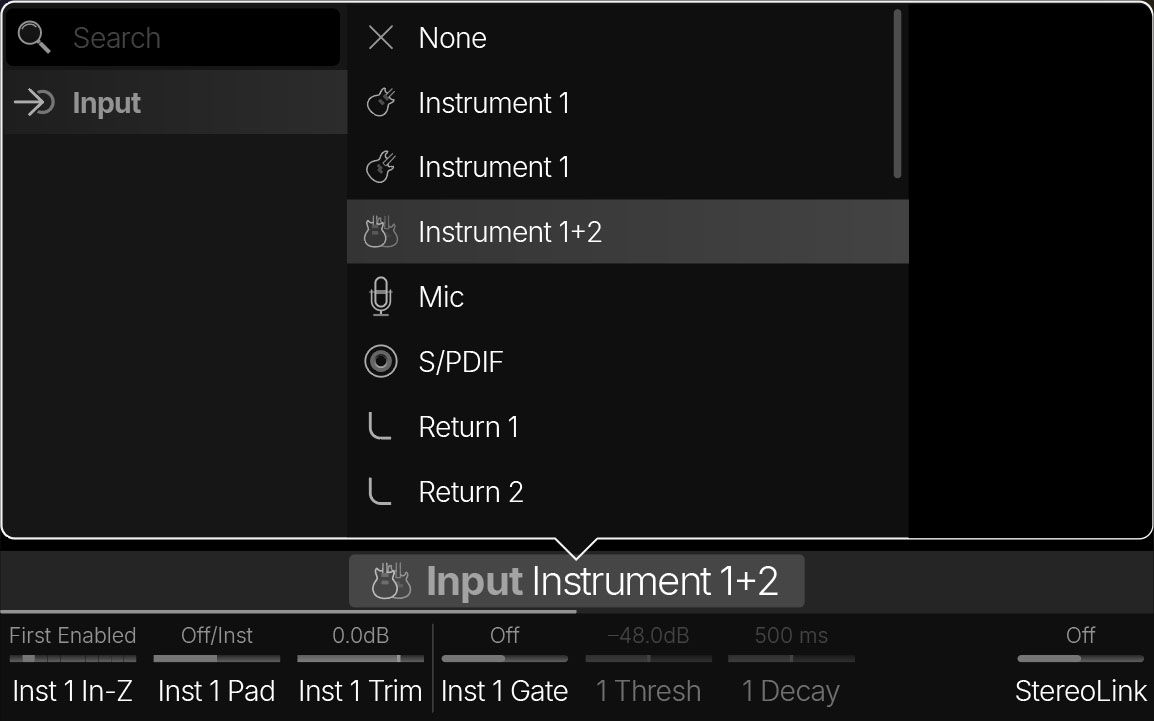Viewport: 1154px width, 721px height.
Task: Adjust the Inst 1 Trim slider
Action: point(360,658)
